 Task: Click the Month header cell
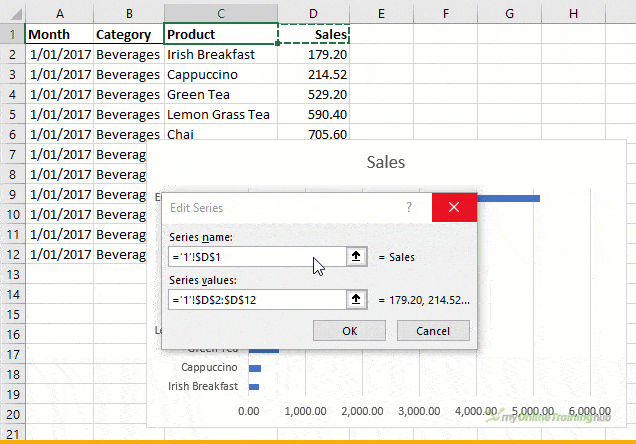pos(60,34)
